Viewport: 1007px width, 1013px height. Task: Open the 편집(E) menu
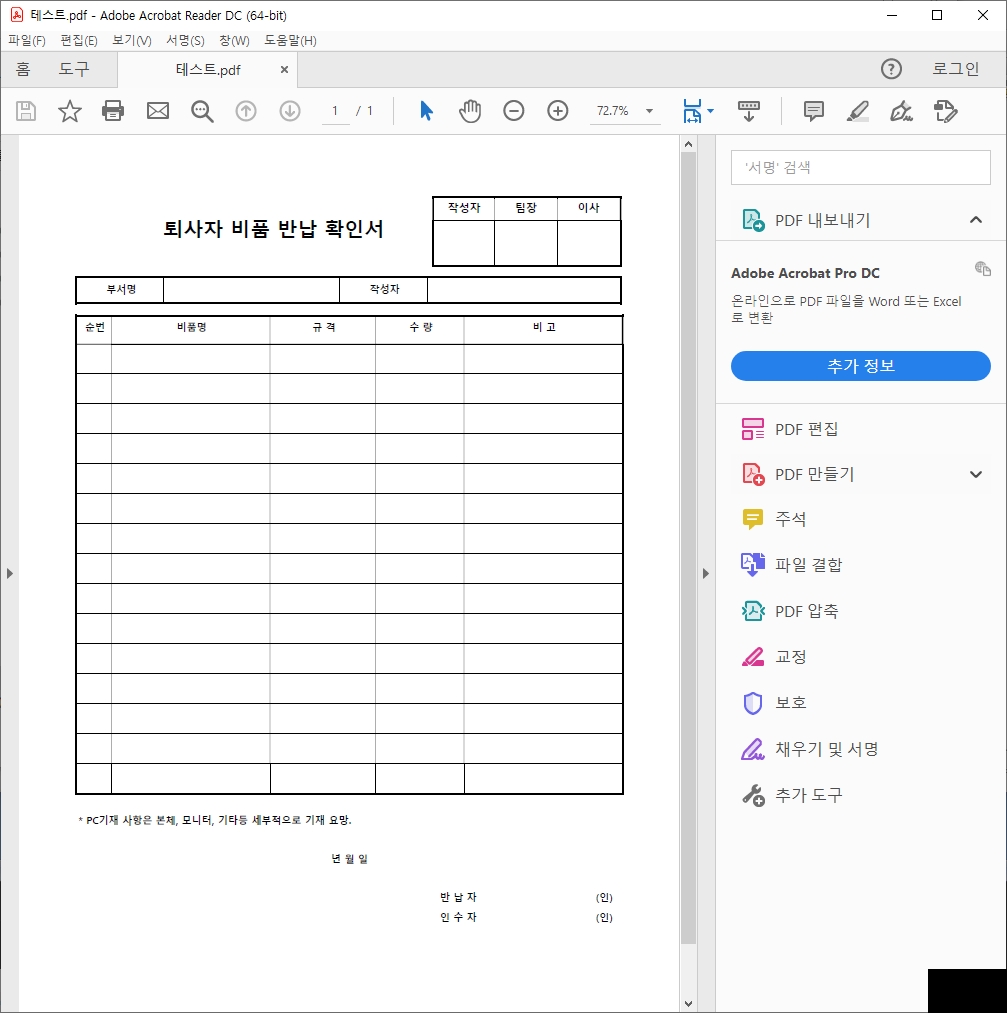pyautogui.click(x=79, y=40)
